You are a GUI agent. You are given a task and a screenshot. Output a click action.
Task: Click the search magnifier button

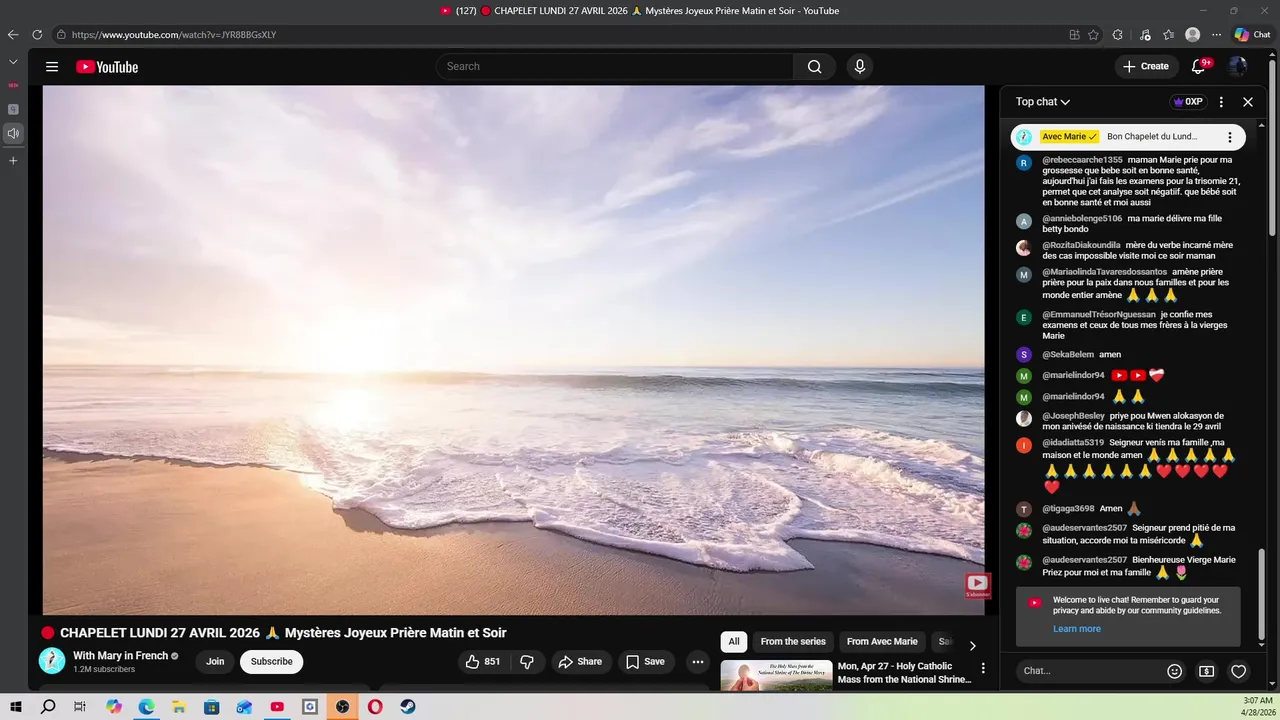pyautogui.click(x=815, y=67)
